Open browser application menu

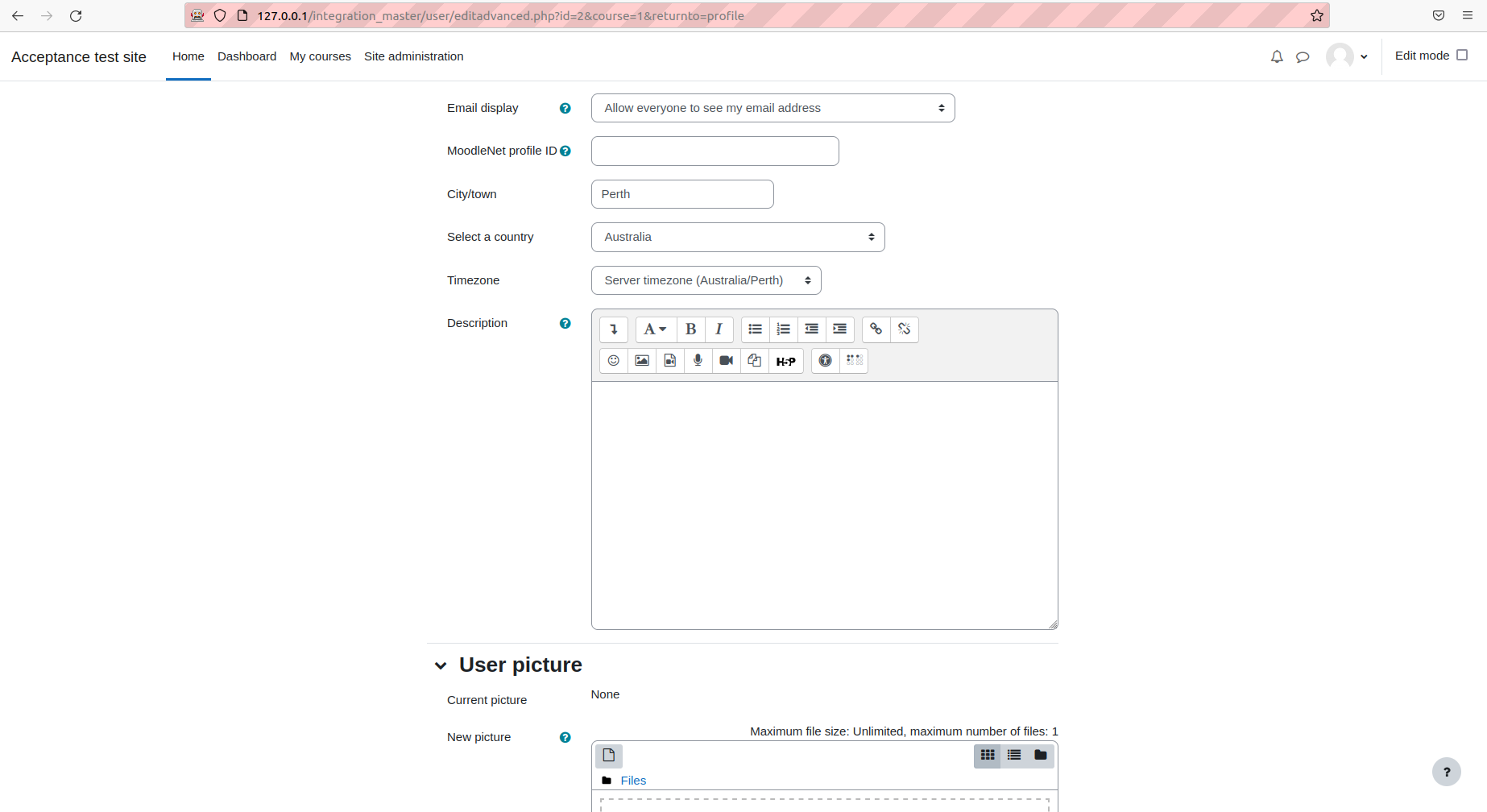tap(1468, 15)
